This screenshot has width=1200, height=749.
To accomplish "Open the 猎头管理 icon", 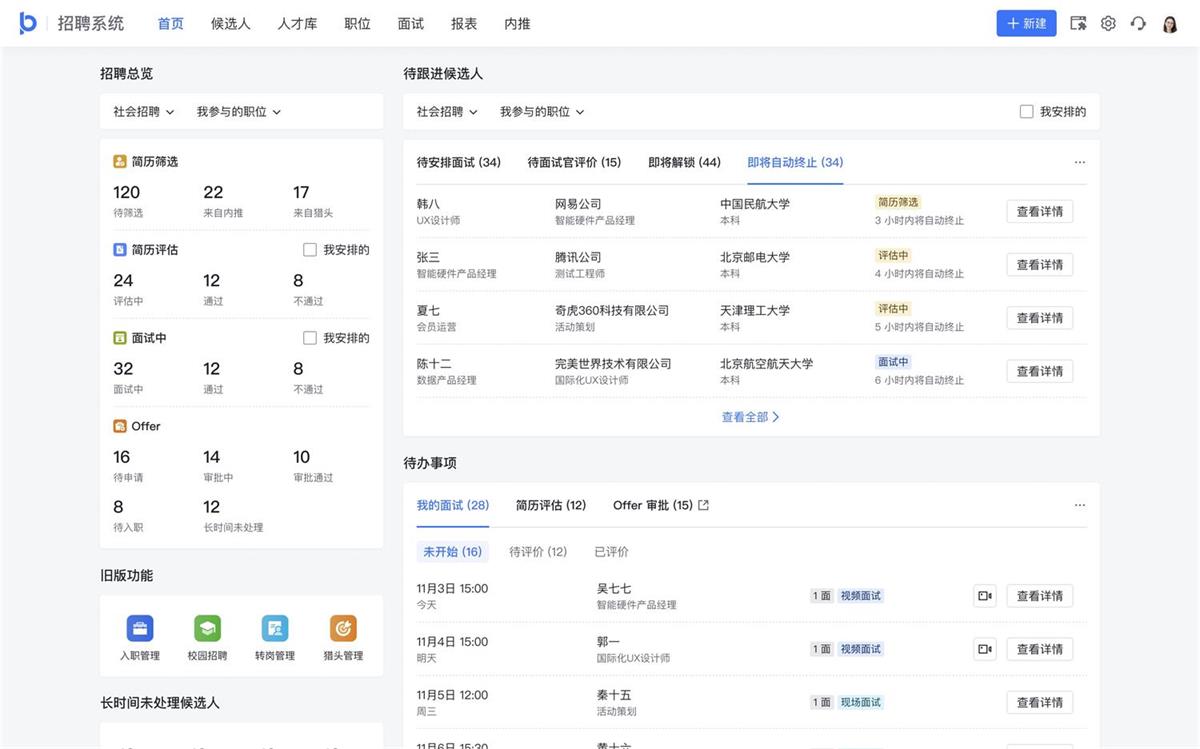I will pyautogui.click(x=343, y=629).
